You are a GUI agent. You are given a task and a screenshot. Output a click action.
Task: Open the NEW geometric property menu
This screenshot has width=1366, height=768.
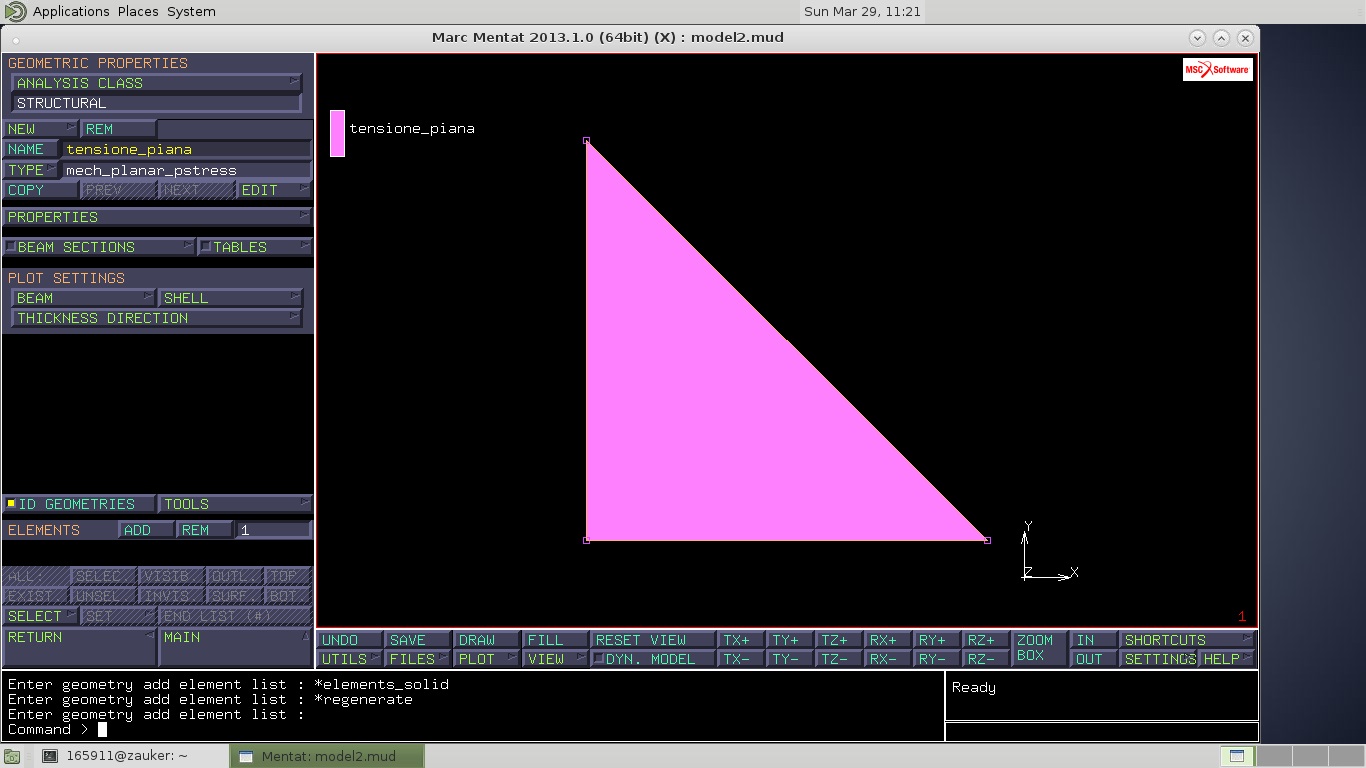coord(41,129)
